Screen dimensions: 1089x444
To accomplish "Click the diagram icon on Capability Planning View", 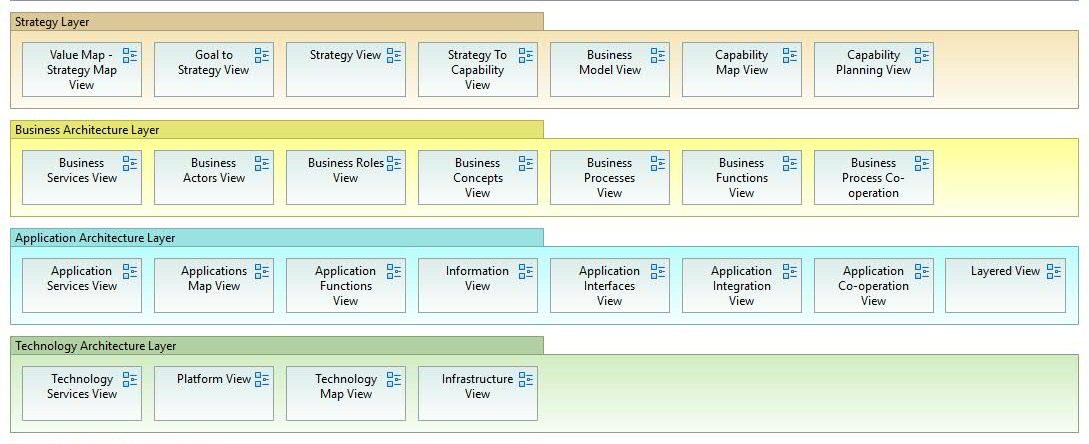I will coord(922,56).
